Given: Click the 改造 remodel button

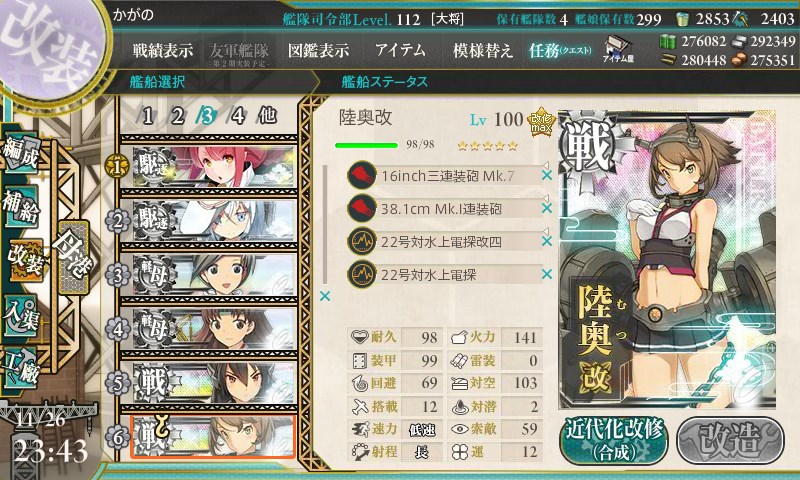Looking at the screenshot, I should [731, 441].
